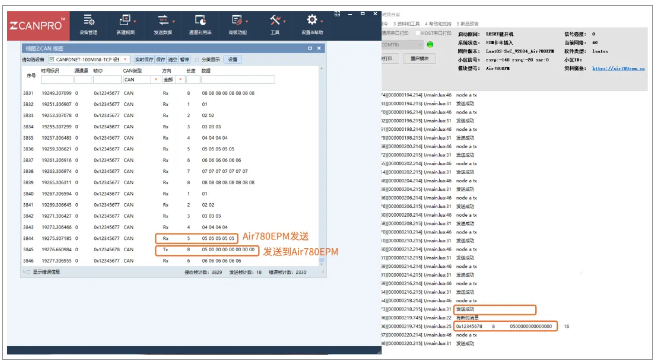Expand arrow next to settings gear icon
Viewport: 656px width, 364px height.
click(322, 21)
